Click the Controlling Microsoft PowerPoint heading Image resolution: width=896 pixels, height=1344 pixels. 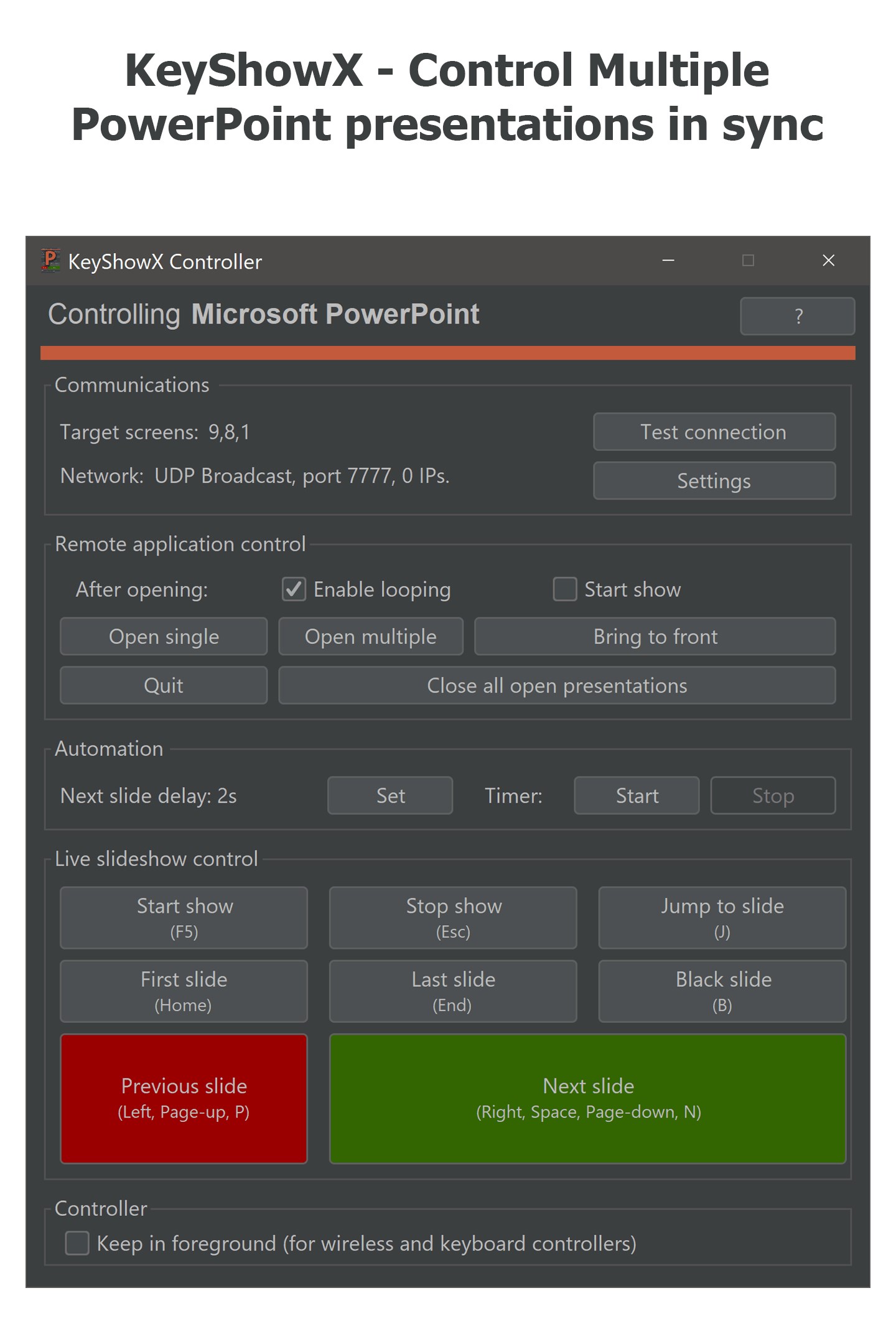(264, 314)
